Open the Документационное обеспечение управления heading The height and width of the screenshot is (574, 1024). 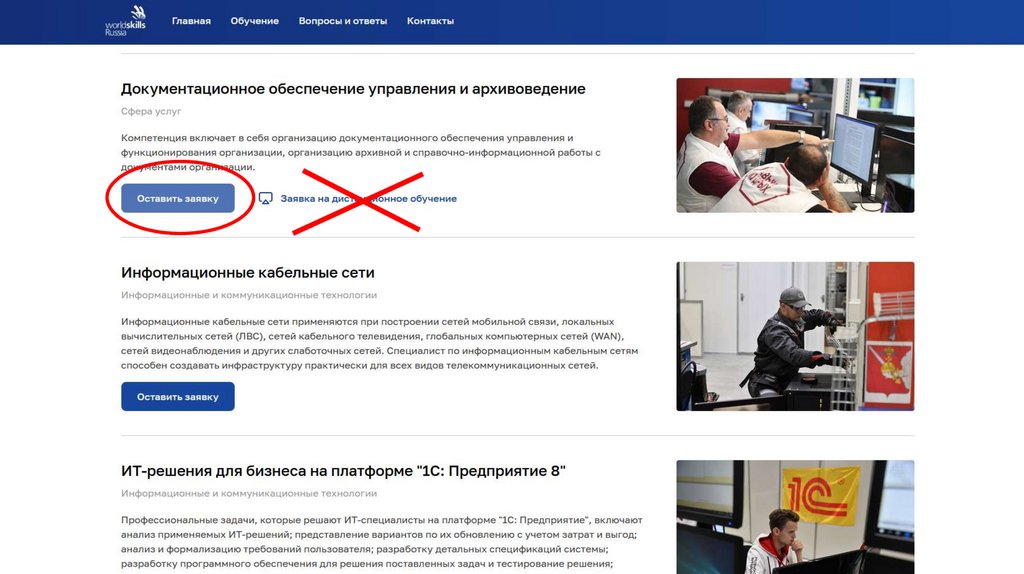pos(353,89)
